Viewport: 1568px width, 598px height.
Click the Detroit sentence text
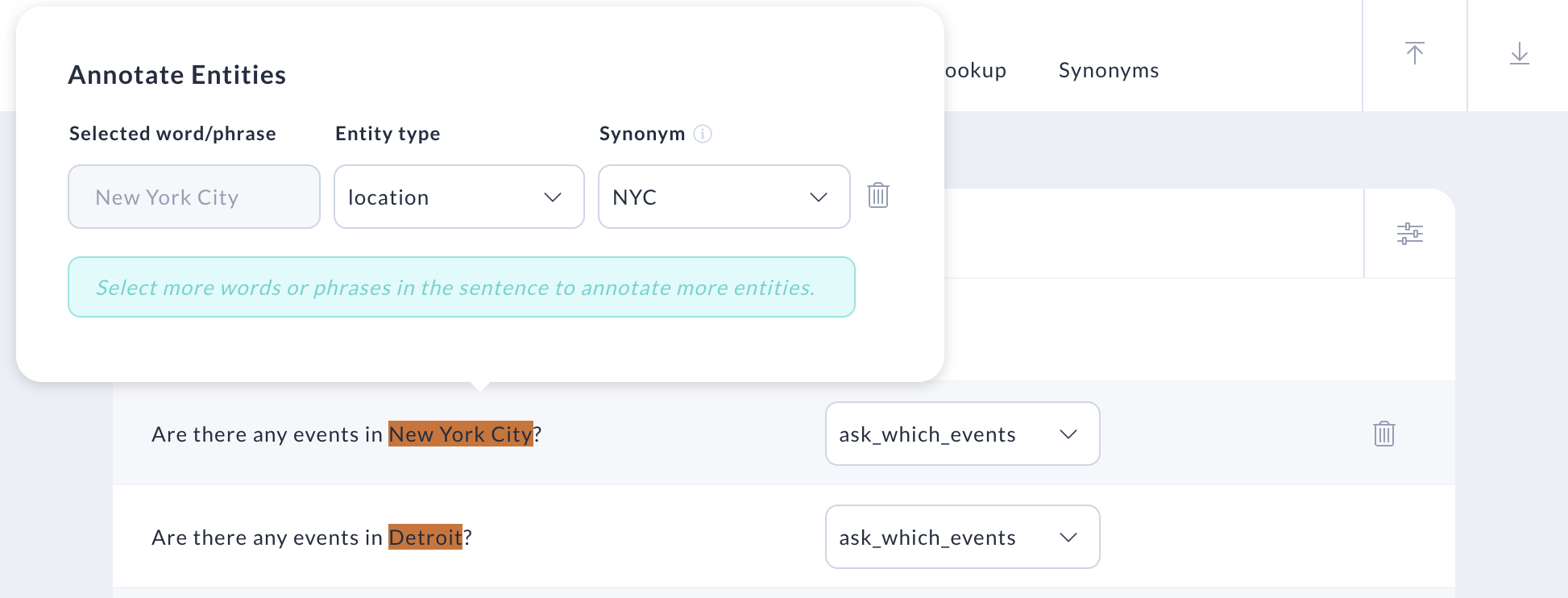pyautogui.click(x=312, y=537)
